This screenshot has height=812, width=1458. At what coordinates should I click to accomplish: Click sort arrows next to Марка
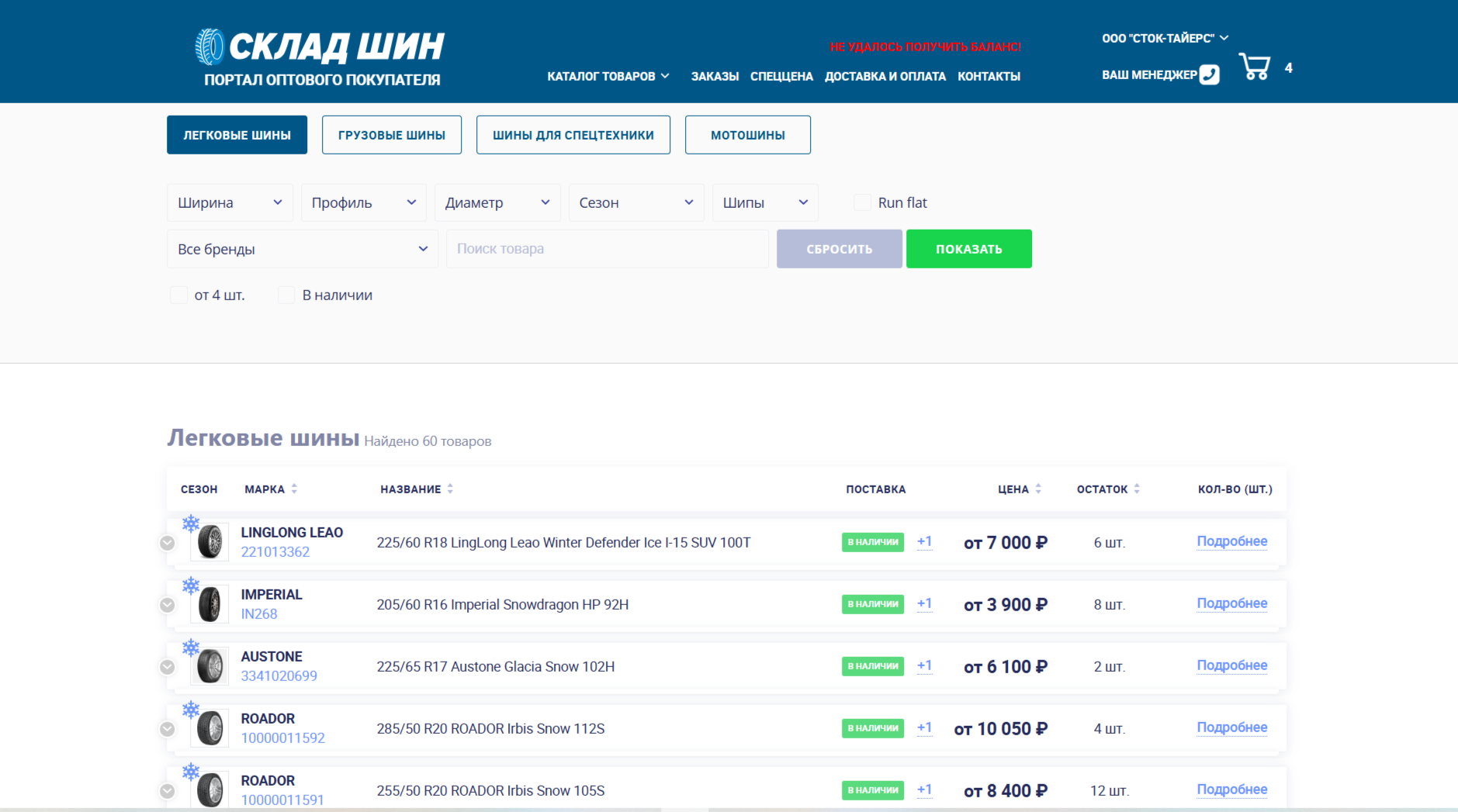(294, 489)
